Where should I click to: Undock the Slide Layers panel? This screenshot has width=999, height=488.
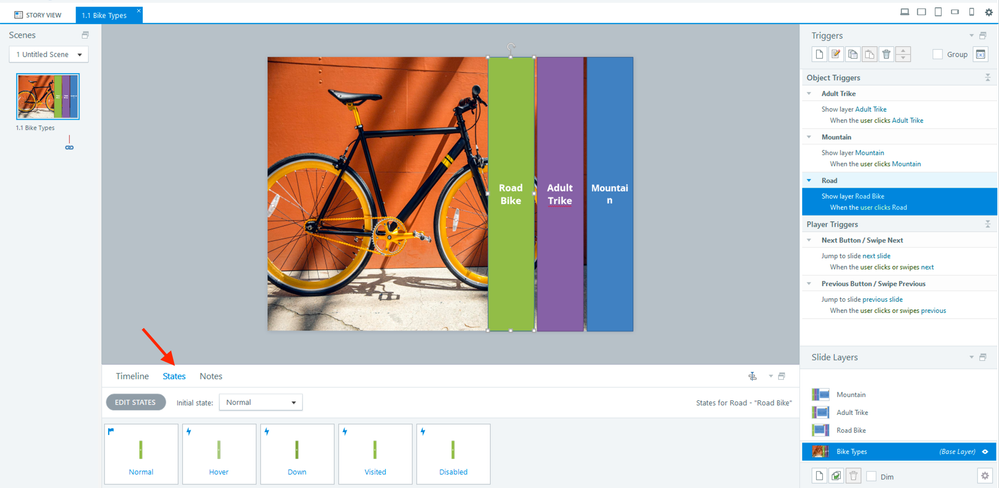point(983,357)
